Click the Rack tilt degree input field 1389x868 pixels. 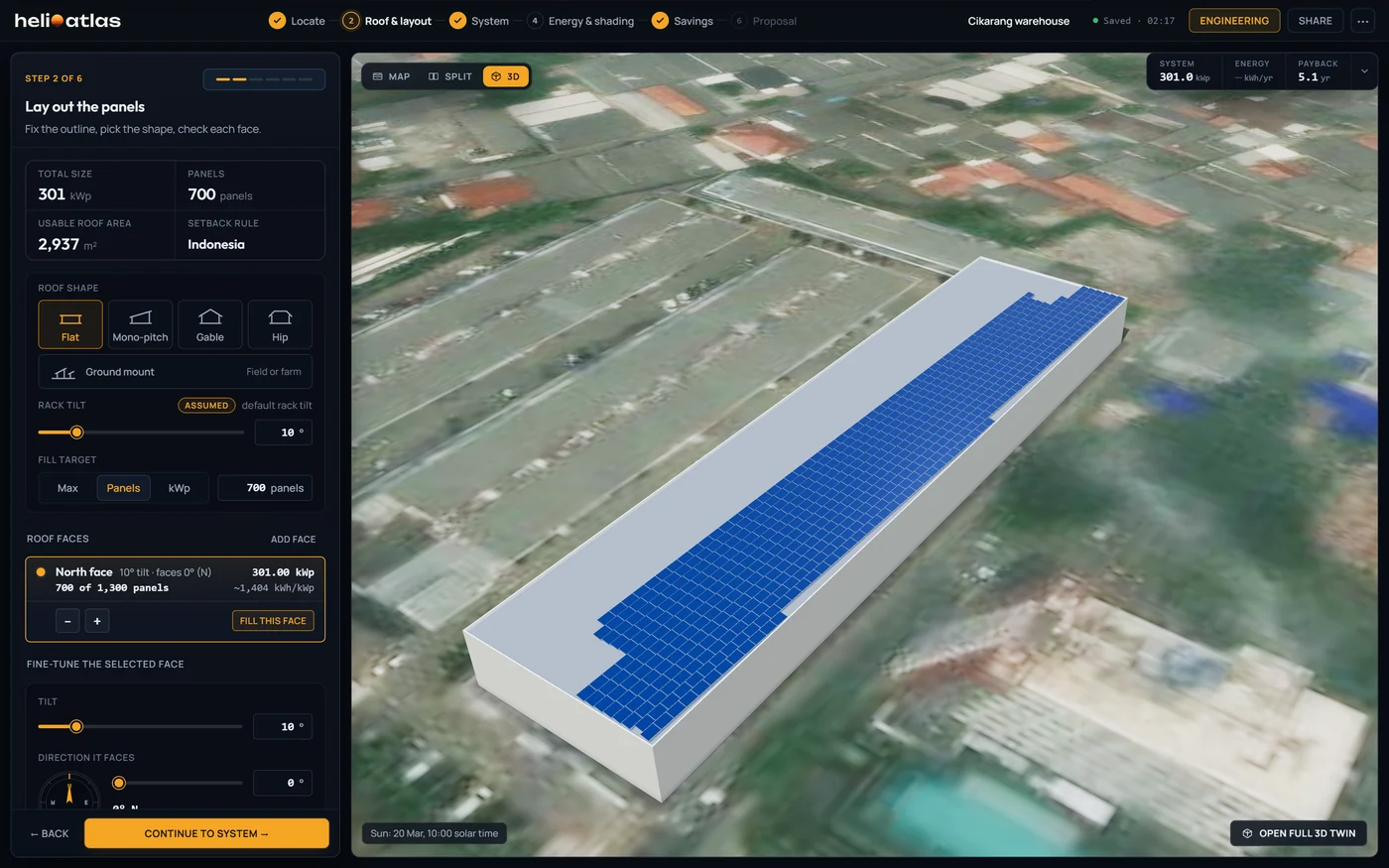pyautogui.click(x=284, y=433)
